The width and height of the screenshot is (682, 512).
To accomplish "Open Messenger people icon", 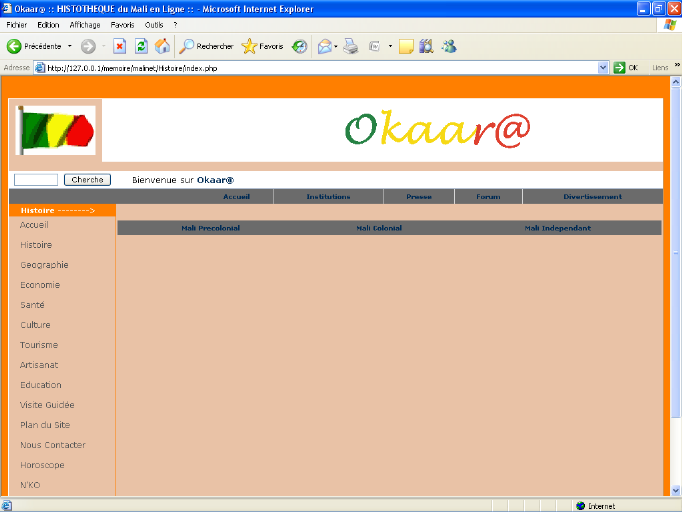I will [x=449, y=46].
